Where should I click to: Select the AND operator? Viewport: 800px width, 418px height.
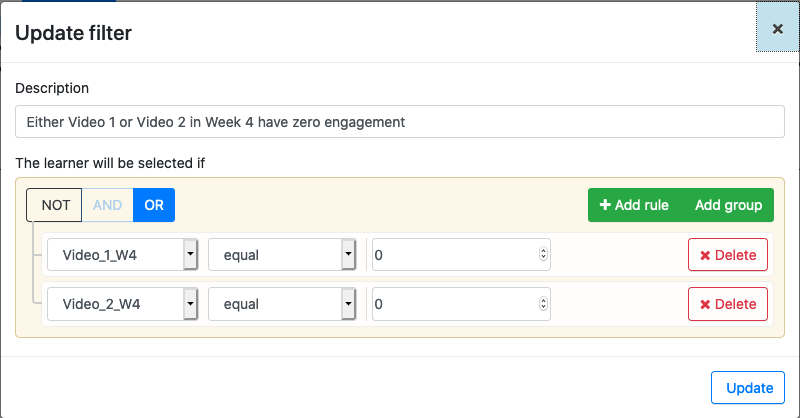tap(108, 205)
